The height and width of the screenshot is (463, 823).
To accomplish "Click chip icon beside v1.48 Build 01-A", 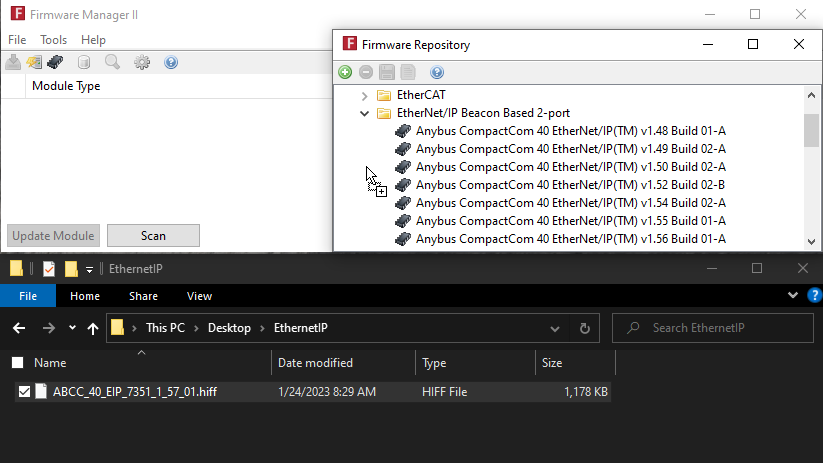I will click(x=403, y=131).
